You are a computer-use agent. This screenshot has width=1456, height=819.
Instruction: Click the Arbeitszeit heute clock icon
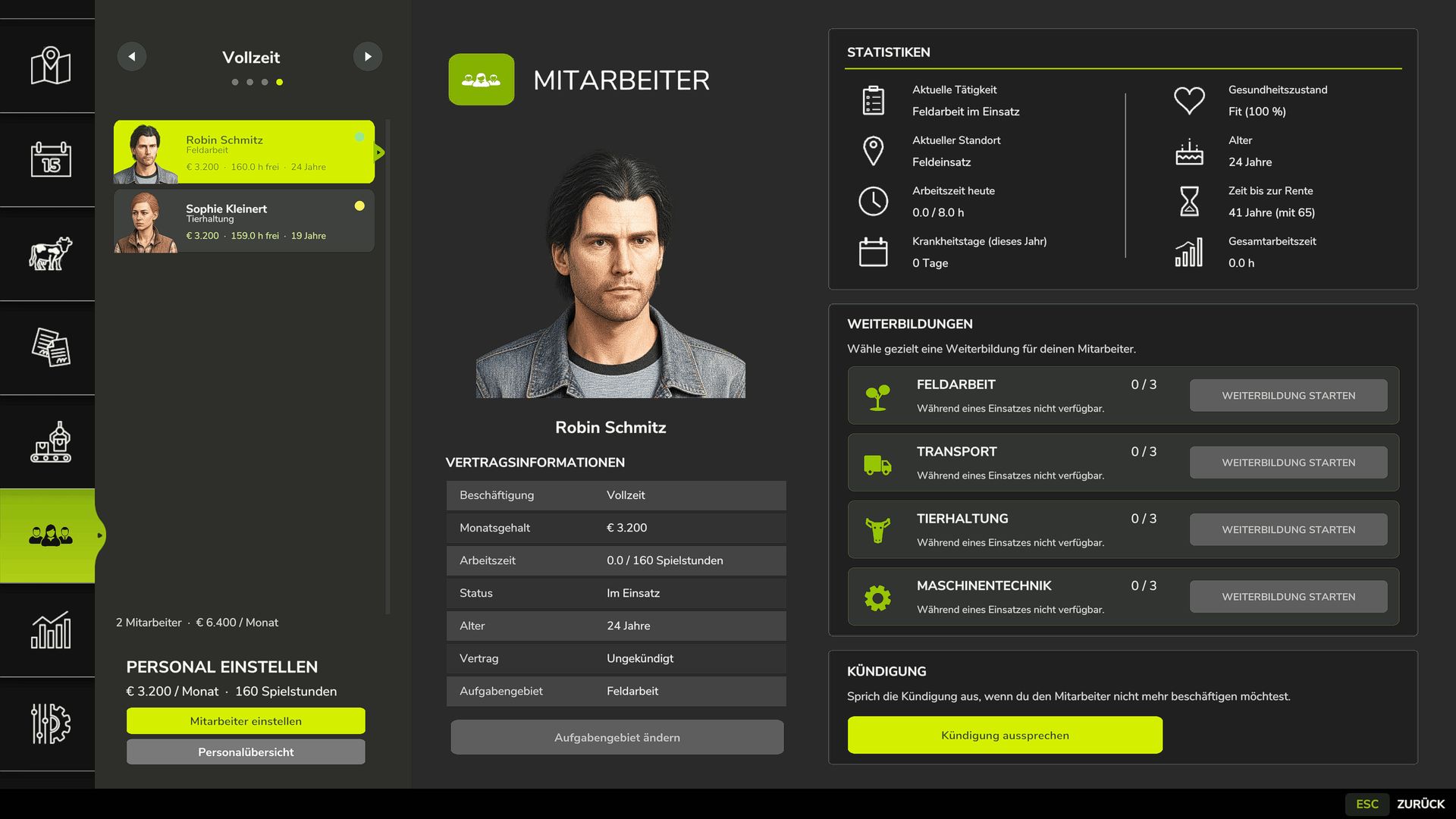coord(873,201)
